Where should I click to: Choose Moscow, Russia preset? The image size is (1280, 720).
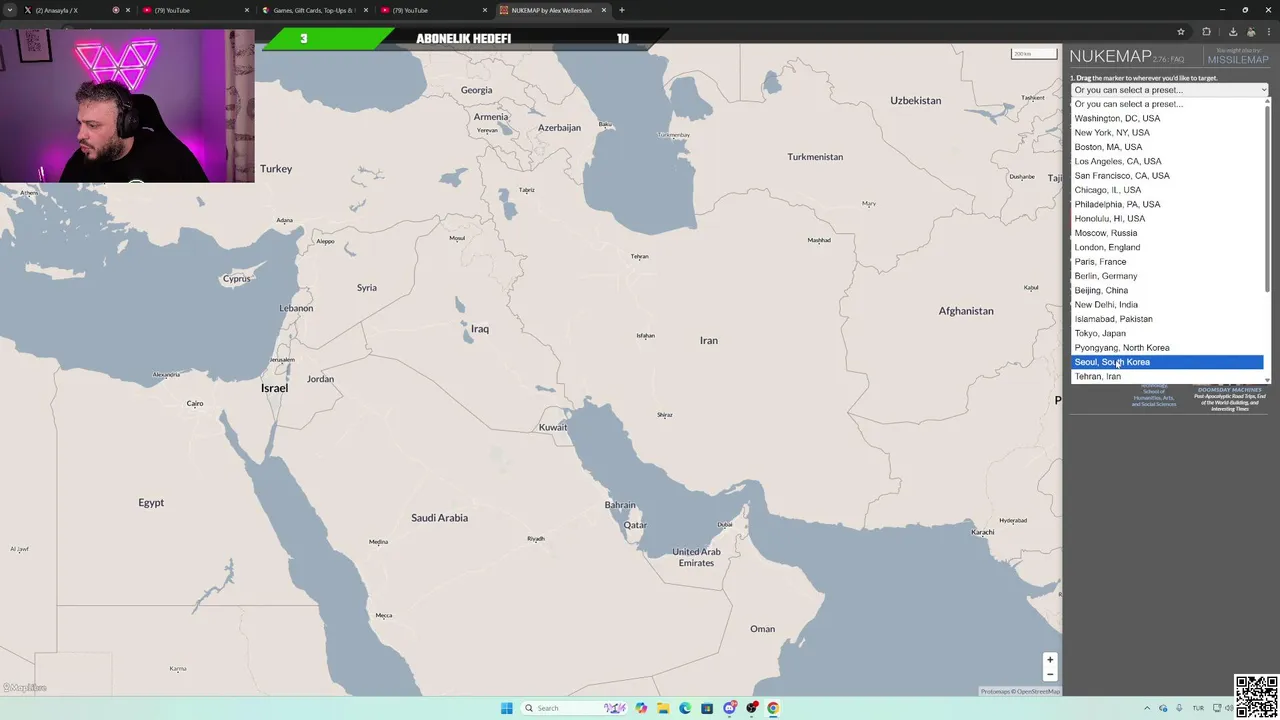pos(1167,233)
